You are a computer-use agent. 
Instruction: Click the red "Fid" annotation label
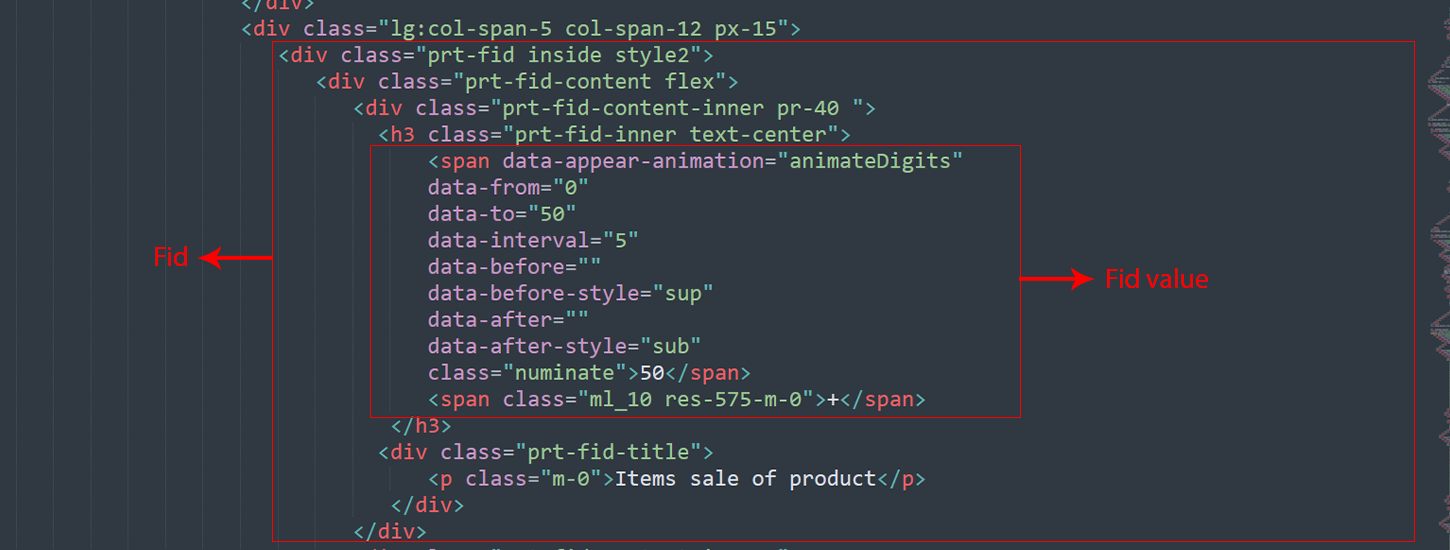click(x=171, y=257)
